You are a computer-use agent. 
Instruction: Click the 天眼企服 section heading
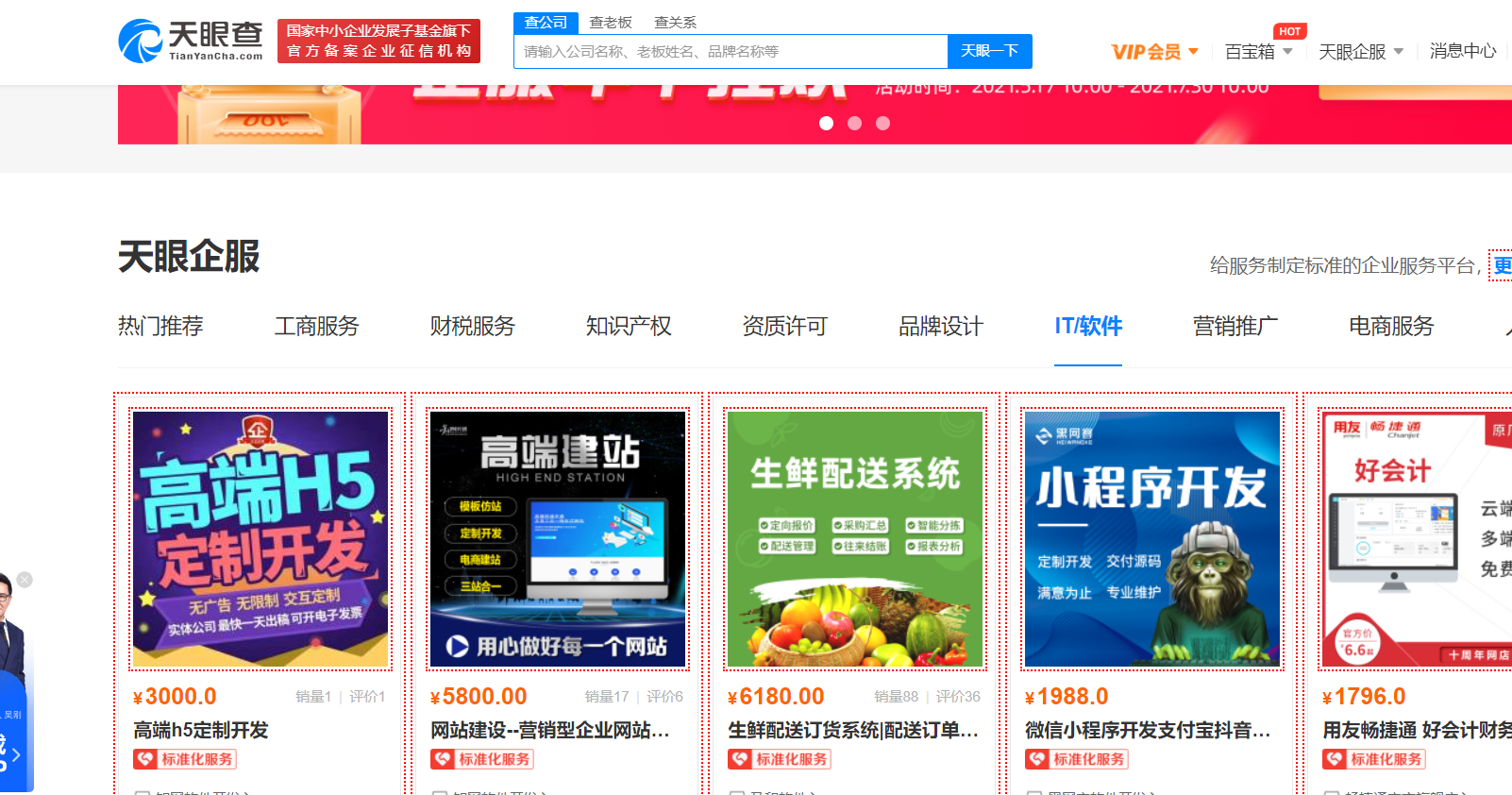click(x=189, y=257)
